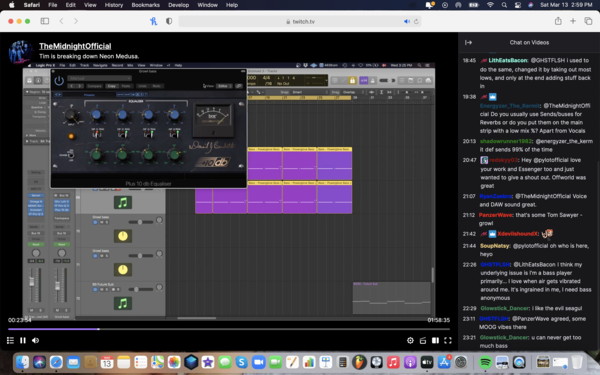Reload the twitch.tv page
The height and width of the screenshot is (375, 600).
click(416, 21)
